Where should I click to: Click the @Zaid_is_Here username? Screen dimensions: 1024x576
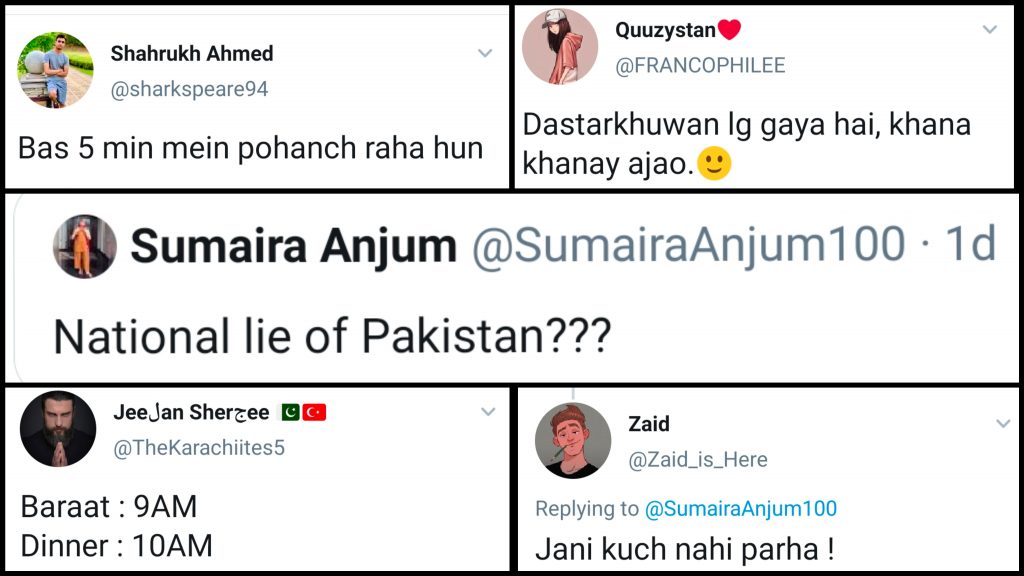[697, 459]
